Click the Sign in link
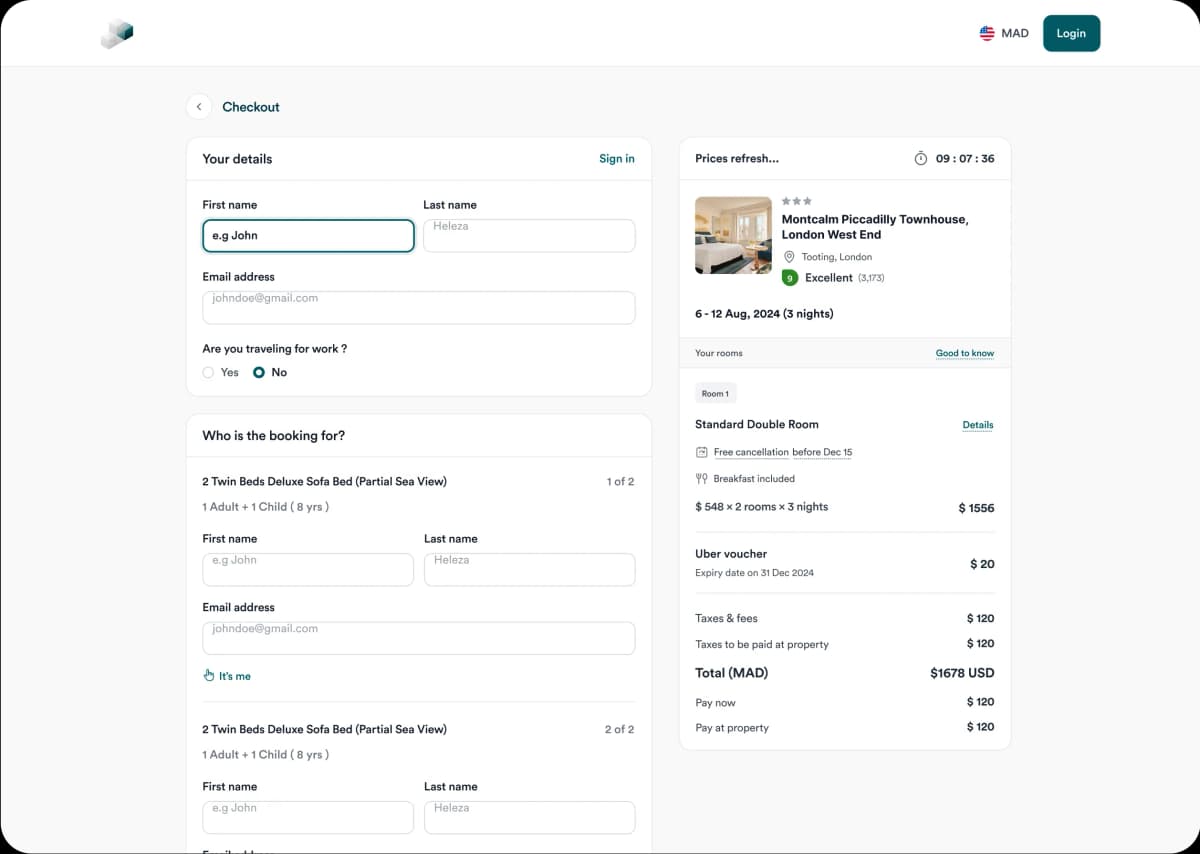Image resolution: width=1200 pixels, height=854 pixels. (616, 158)
